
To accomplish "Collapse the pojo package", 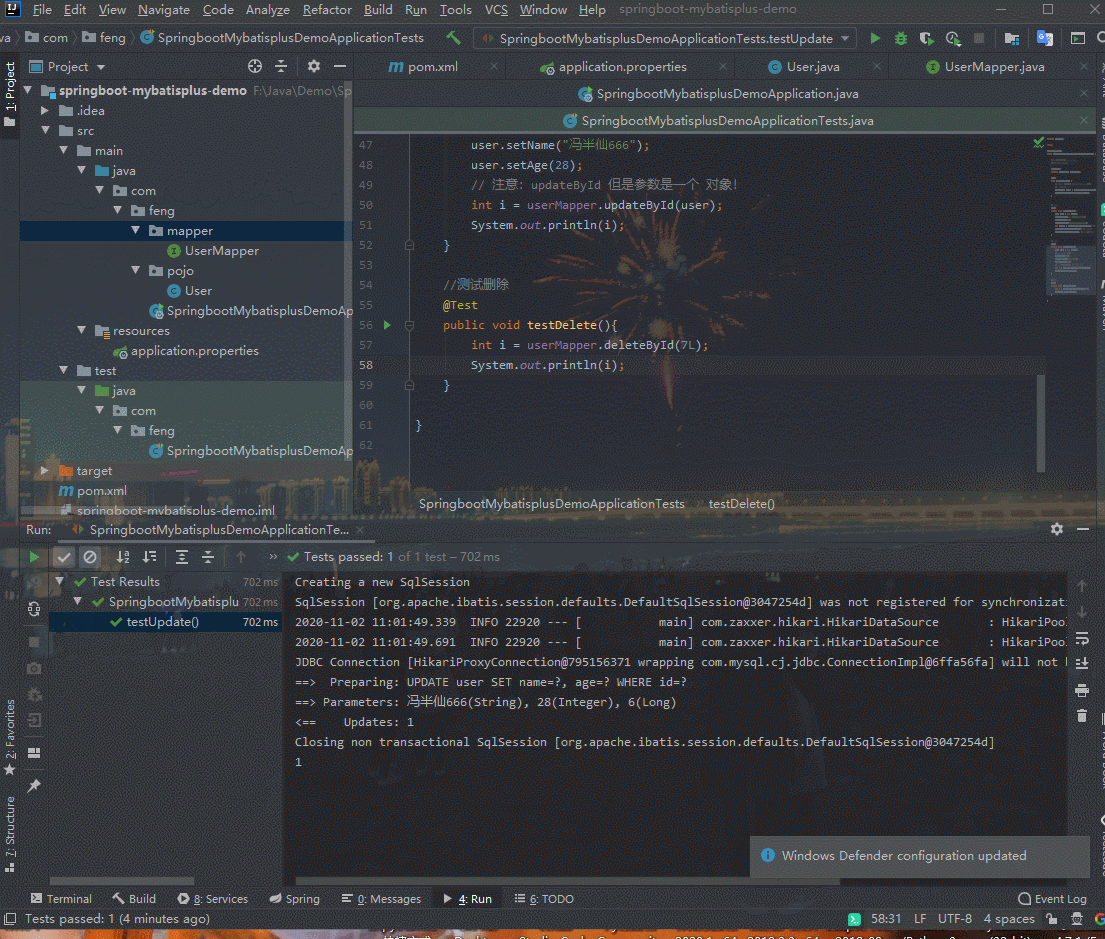I will click(136, 271).
